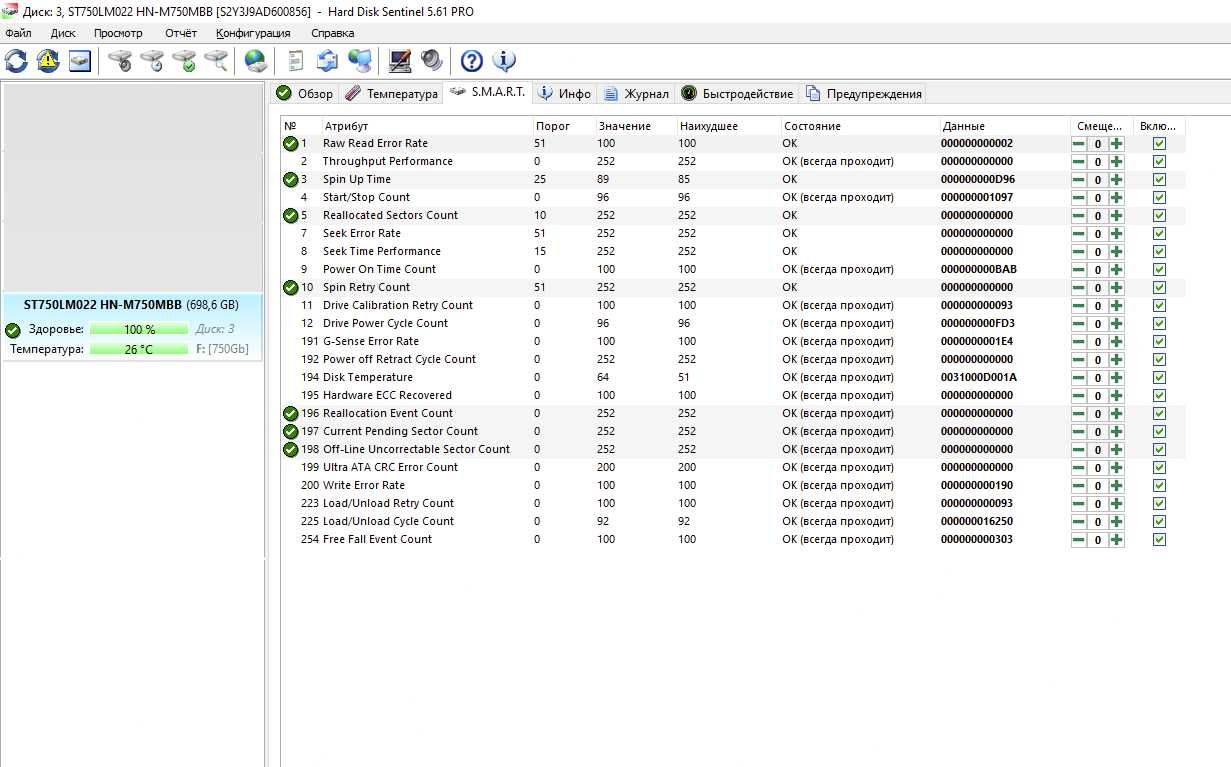This screenshot has height=767, width=1231.
Task: Switch to the Инфо tab
Action: [565, 94]
